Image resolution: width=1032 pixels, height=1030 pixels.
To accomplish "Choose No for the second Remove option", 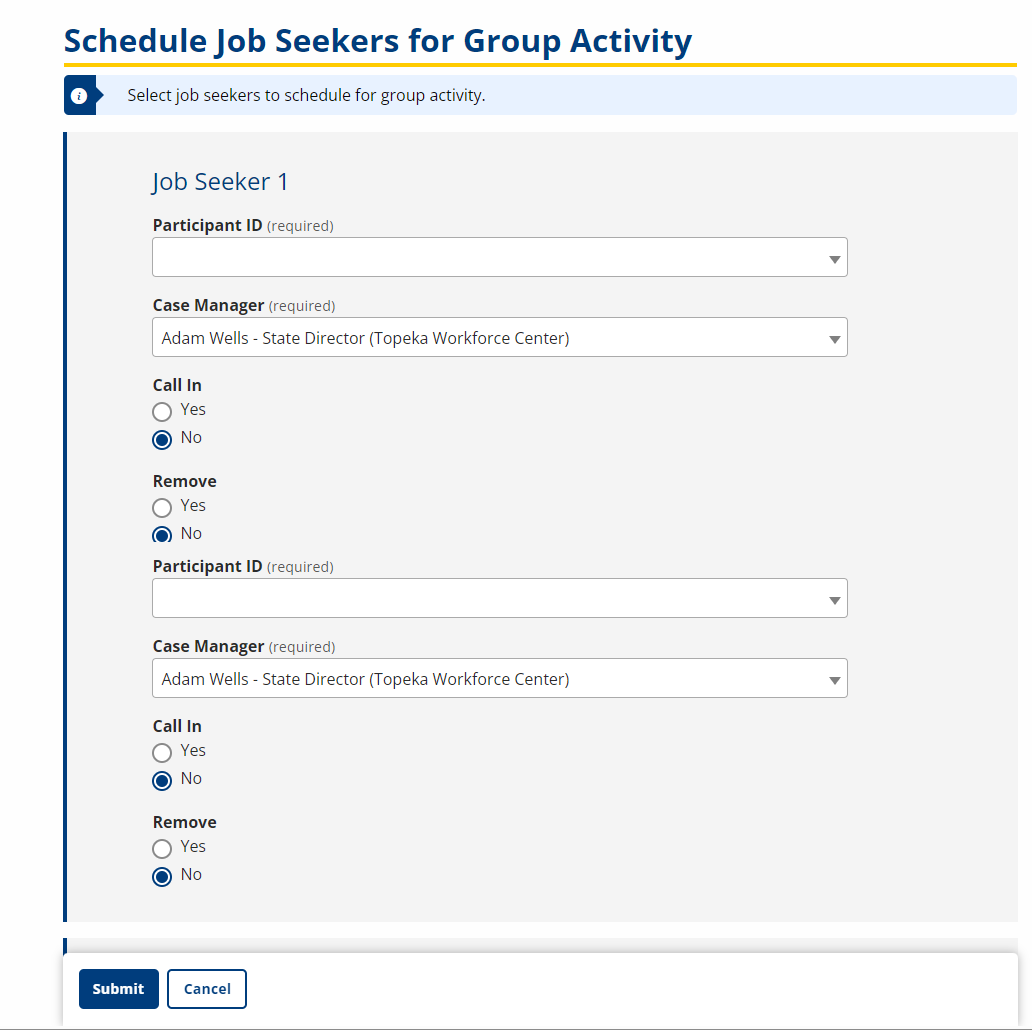I will pos(162,876).
